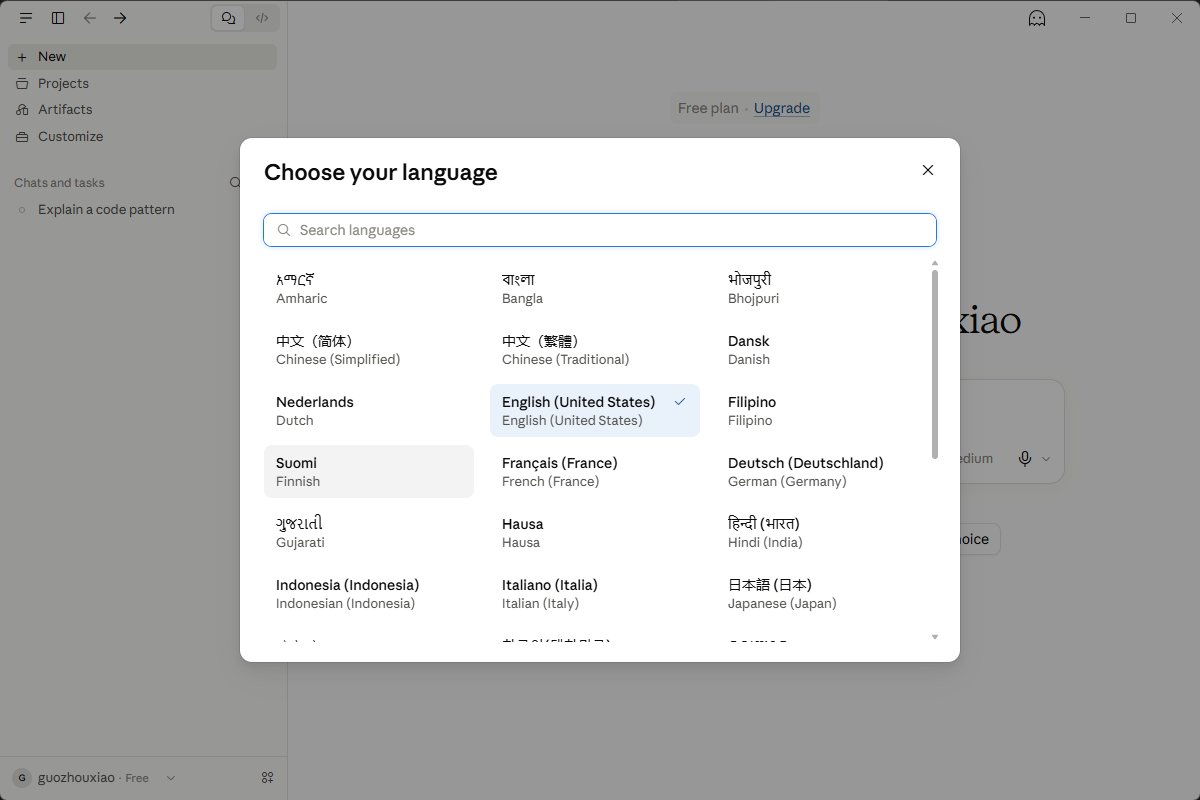Select Bangla language
1200x800 pixels.
pos(595,288)
